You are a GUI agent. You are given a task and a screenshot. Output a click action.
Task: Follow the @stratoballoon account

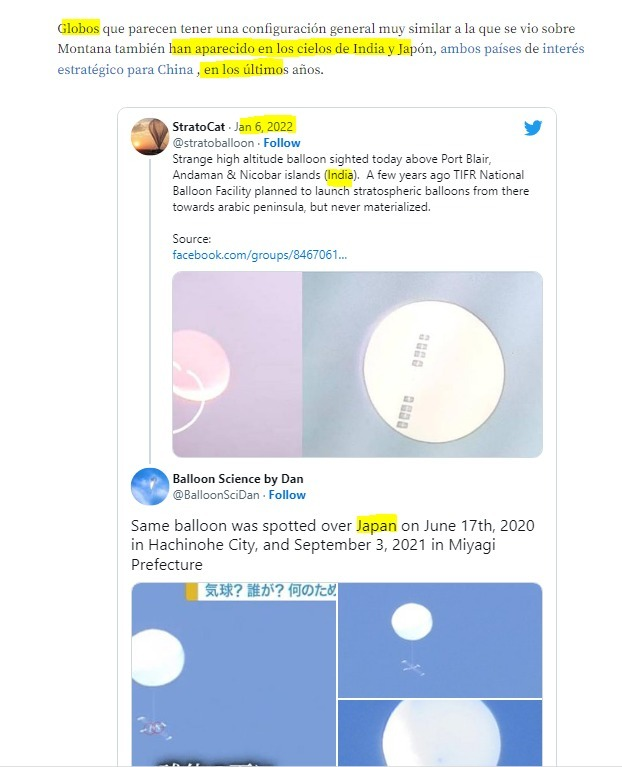tap(282, 143)
